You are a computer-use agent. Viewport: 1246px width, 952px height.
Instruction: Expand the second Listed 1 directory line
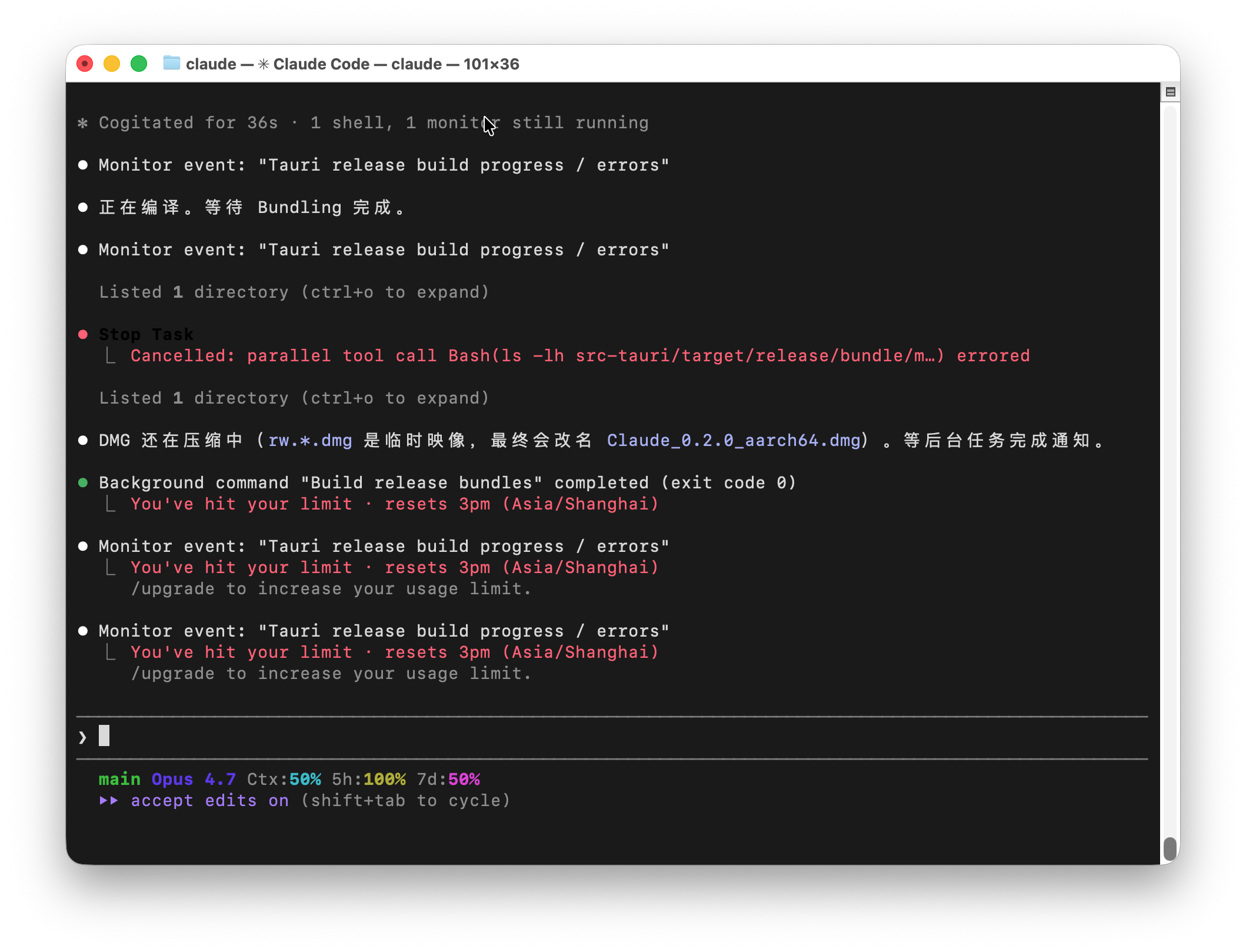tap(294, 398)
